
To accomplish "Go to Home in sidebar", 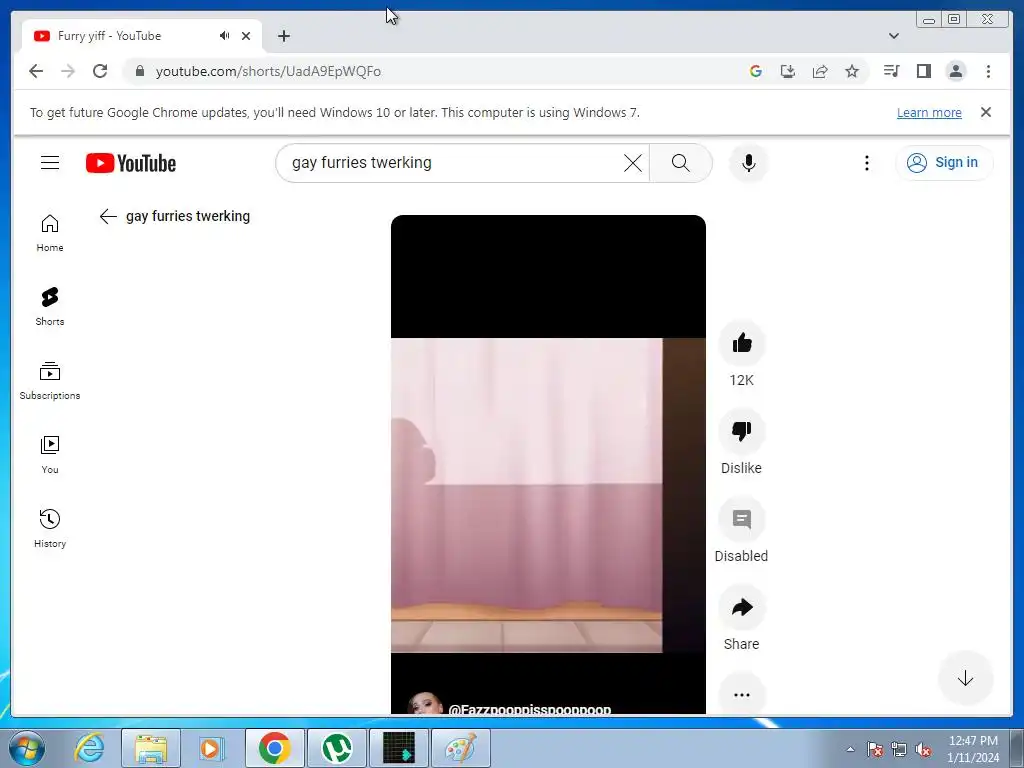I will click(50, 233).
